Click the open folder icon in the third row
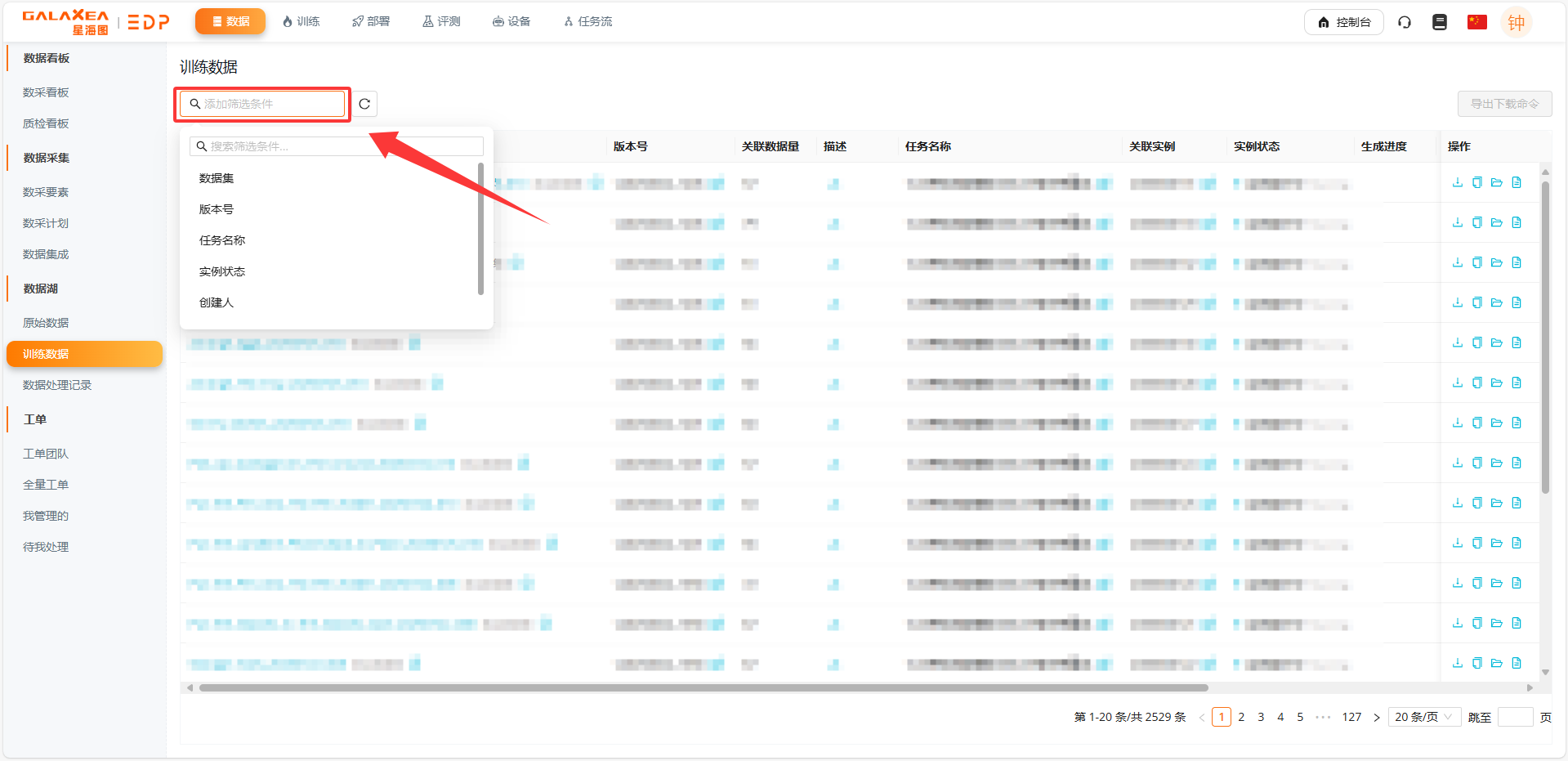Viewport: 1568px width, 761px height. [1496, 262]
